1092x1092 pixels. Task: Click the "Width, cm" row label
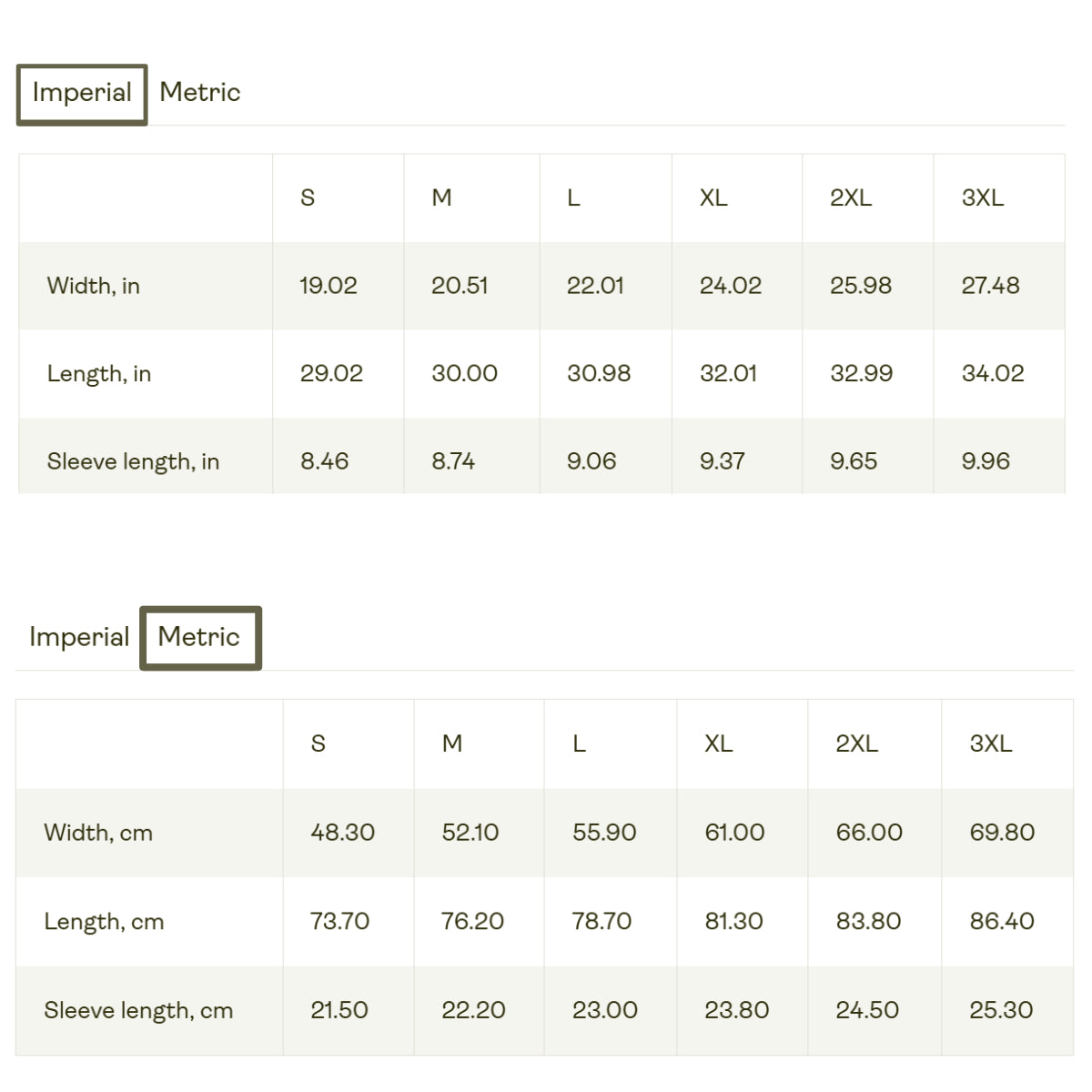(x=98, y=833)
